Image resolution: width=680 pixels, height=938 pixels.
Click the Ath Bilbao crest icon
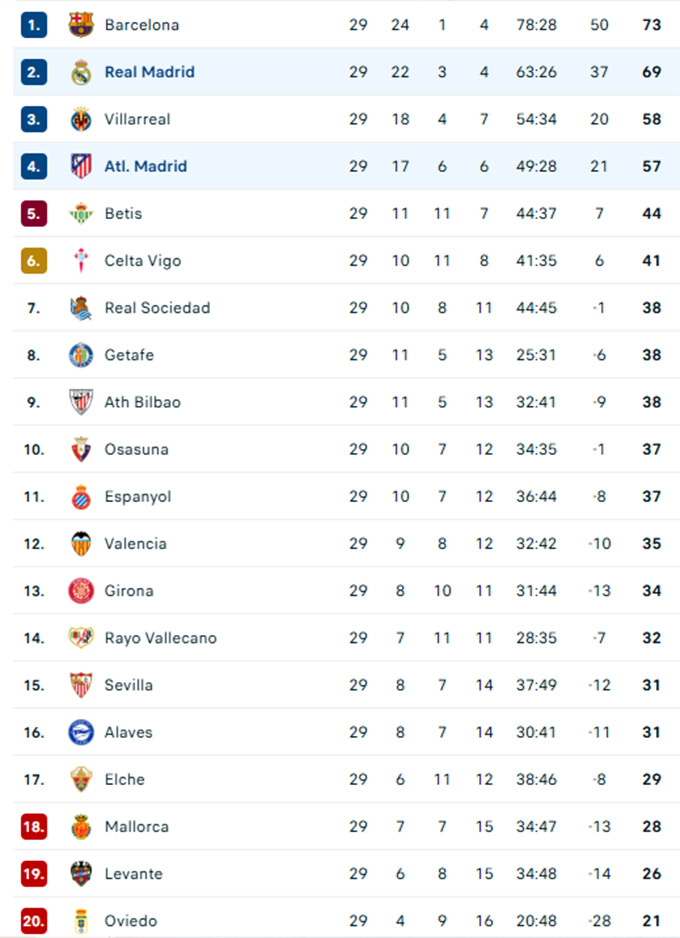(x=81, y=402)
